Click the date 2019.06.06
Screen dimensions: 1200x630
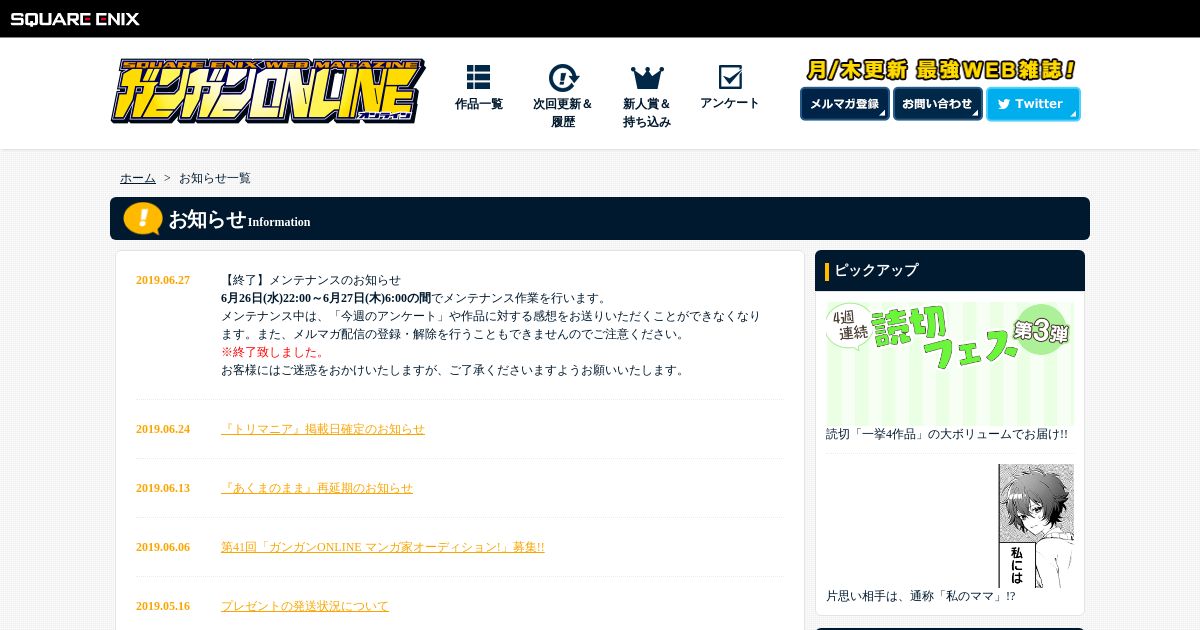click(x=163, y=547)
